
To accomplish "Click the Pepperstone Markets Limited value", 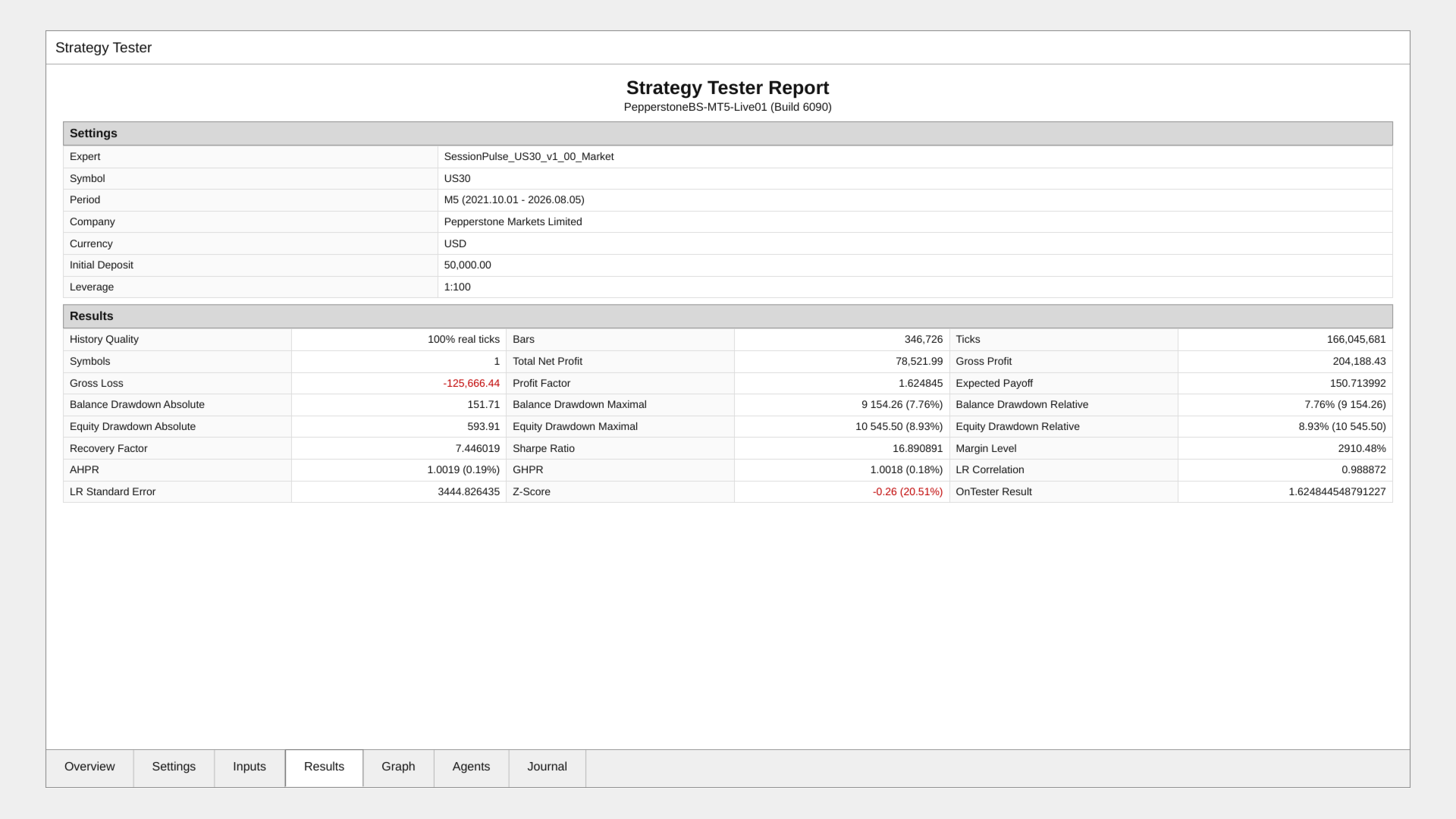I will (x=513, y=222).
